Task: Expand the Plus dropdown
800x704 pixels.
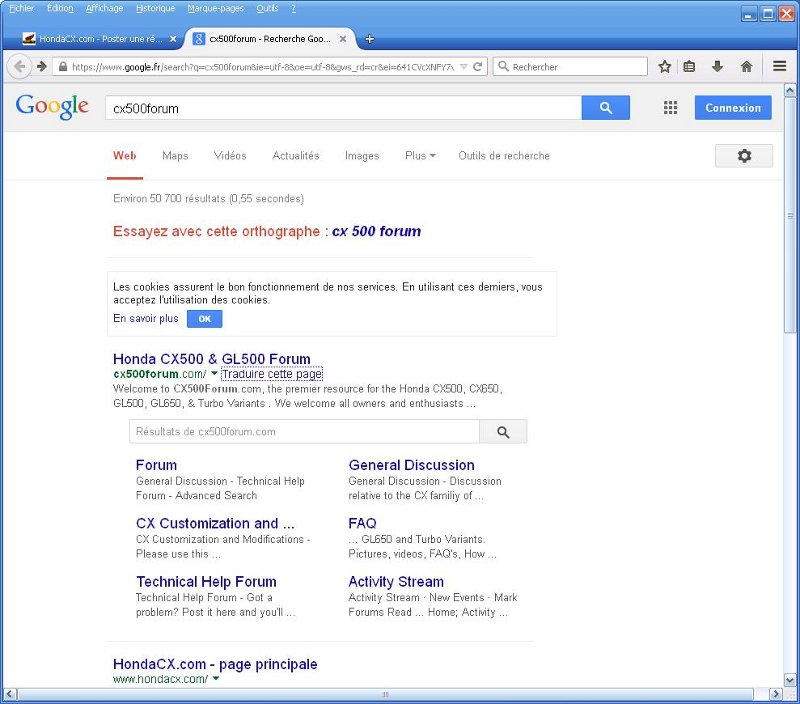Action: point(420,156)
